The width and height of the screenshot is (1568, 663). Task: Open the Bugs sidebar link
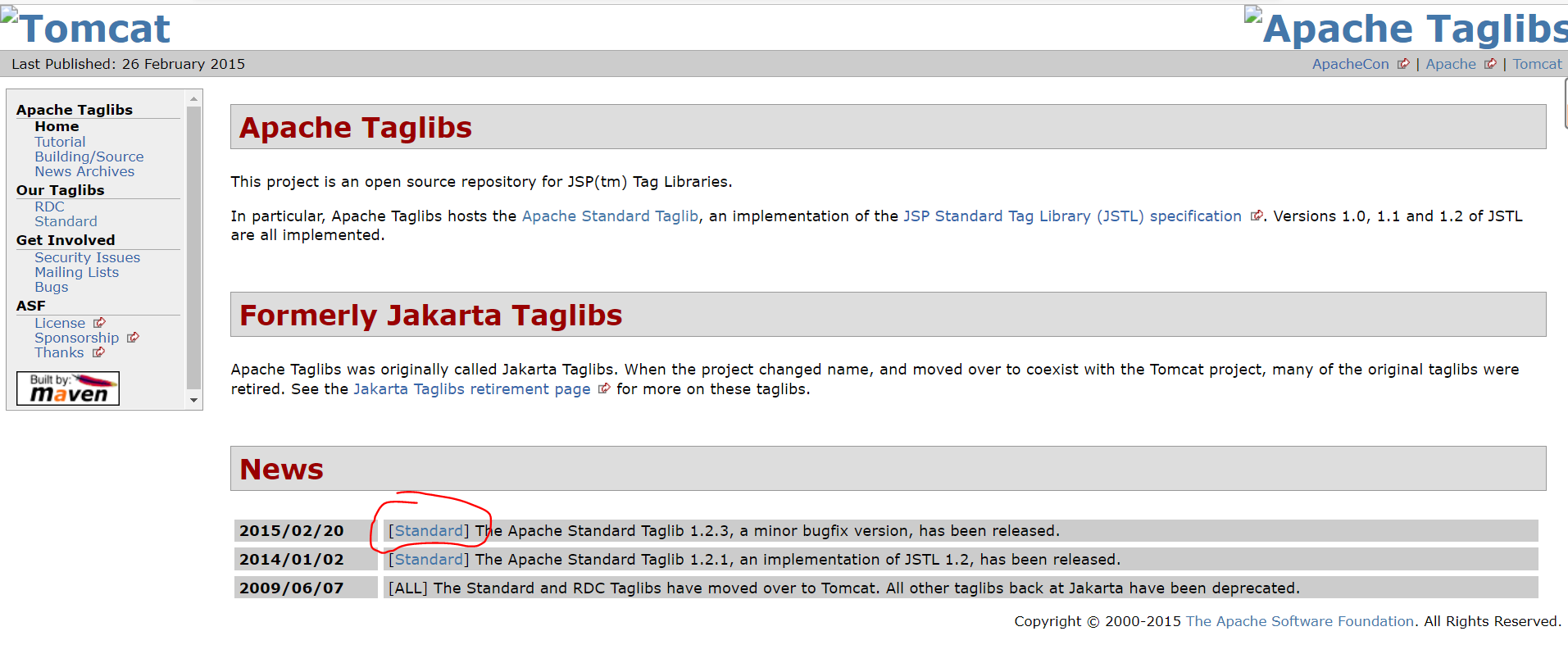coord(51,287)
